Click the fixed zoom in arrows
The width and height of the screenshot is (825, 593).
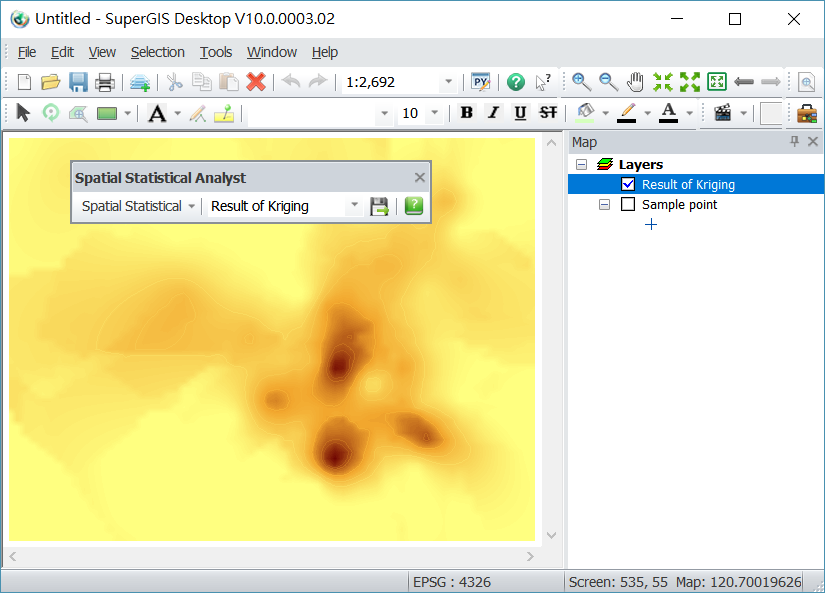[662, 82]
